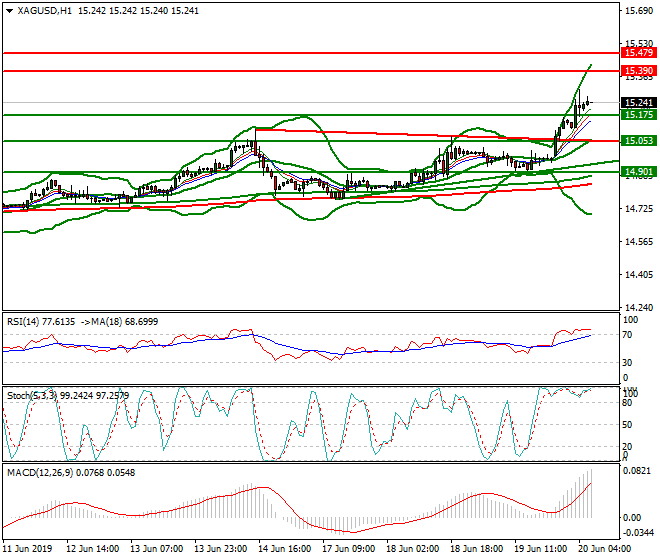660x560 pixels.
Task: Click the black 15.241 current price label
Action: click(639, 103)
